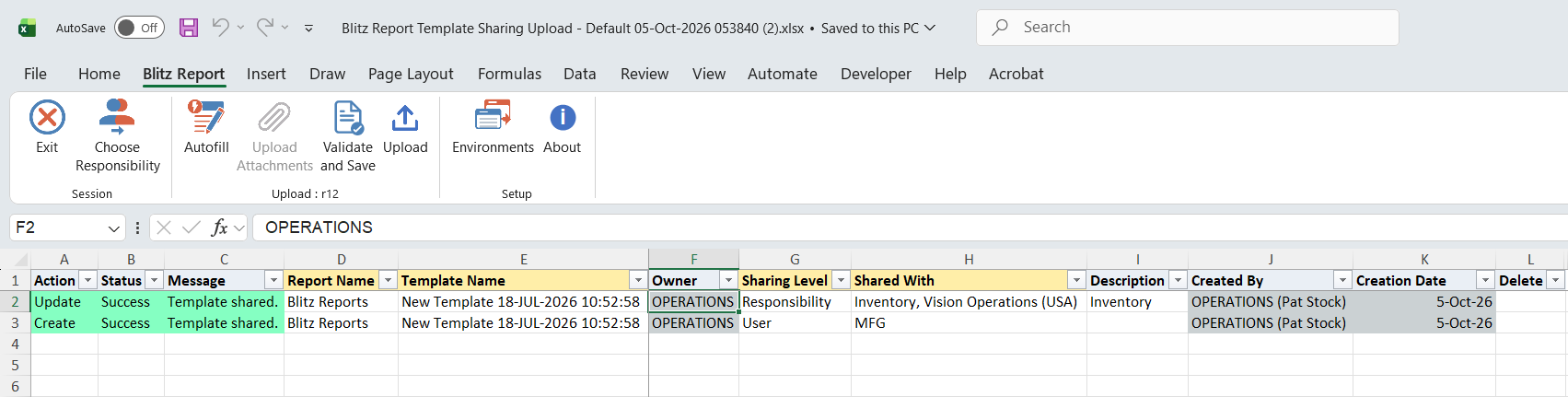1568x397 pixels.
Task: Run the Autofill tool
Action: 206,127
